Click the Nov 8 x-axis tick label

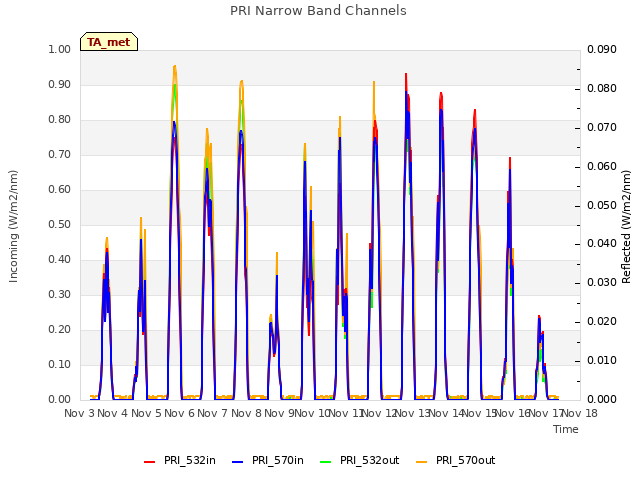coord(246,413)
